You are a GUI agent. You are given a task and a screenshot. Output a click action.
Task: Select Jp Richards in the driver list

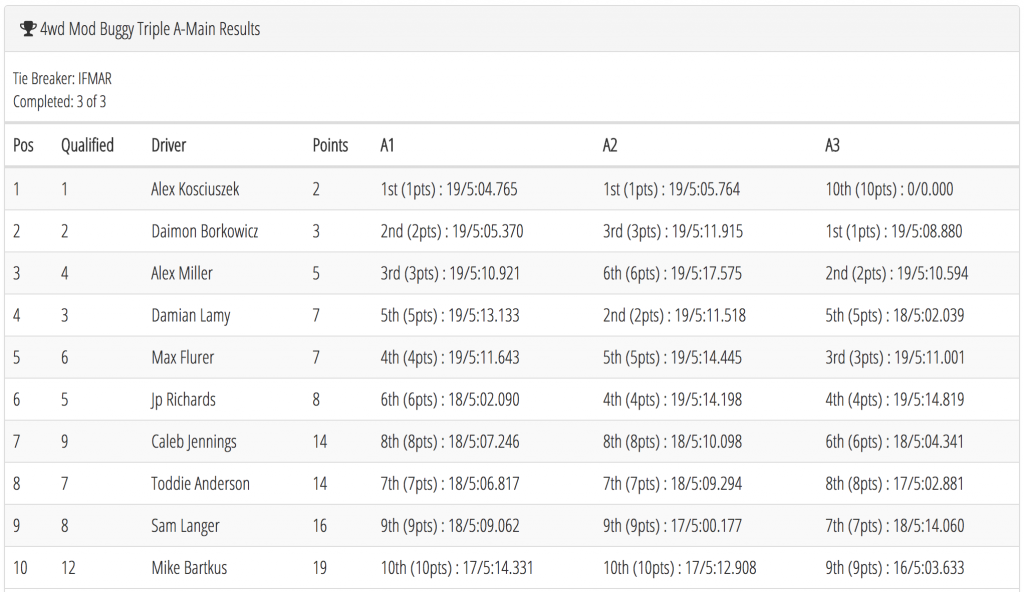click(184, 400)
